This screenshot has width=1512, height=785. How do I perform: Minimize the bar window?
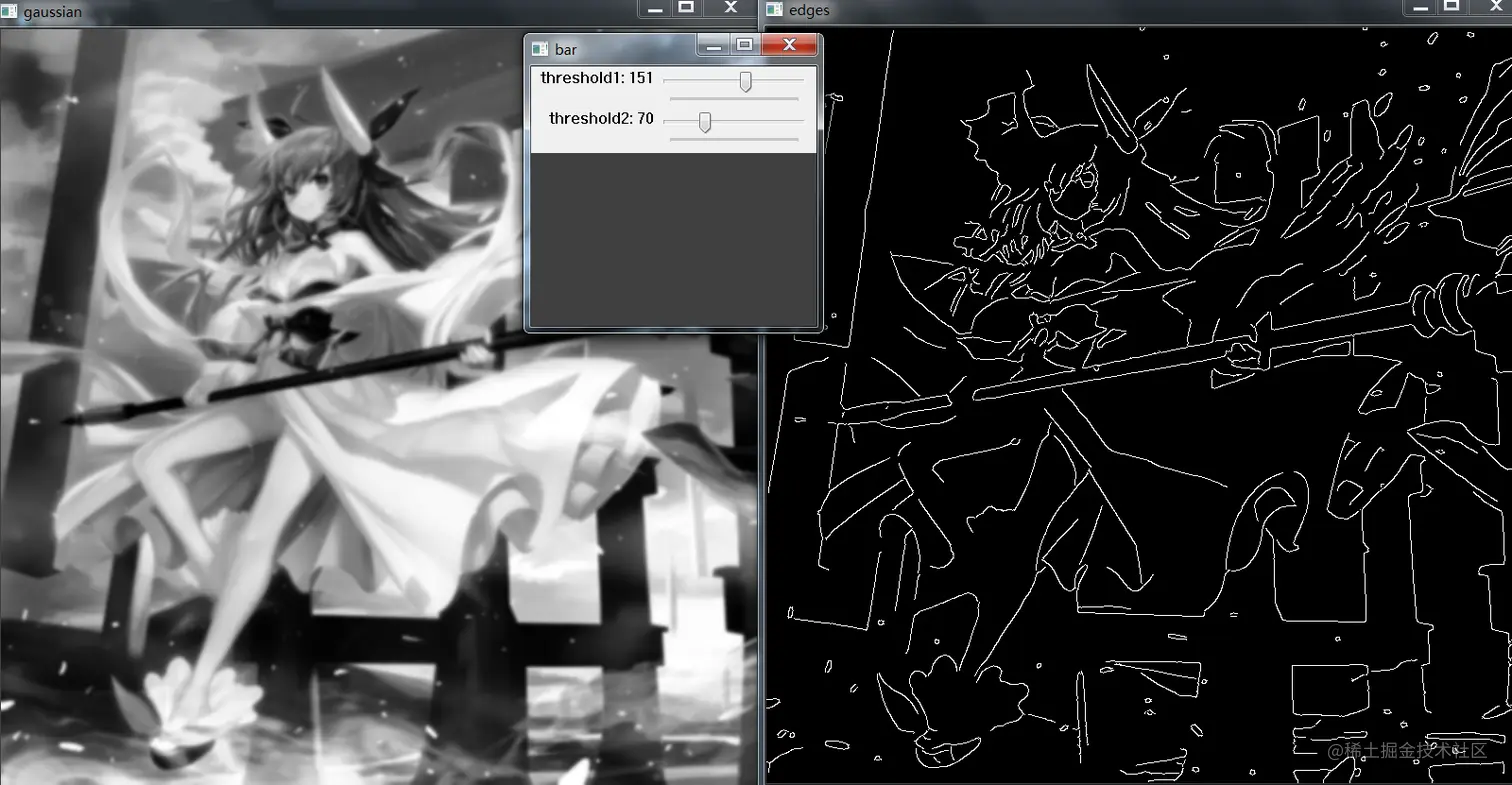(x=714, y=45)
